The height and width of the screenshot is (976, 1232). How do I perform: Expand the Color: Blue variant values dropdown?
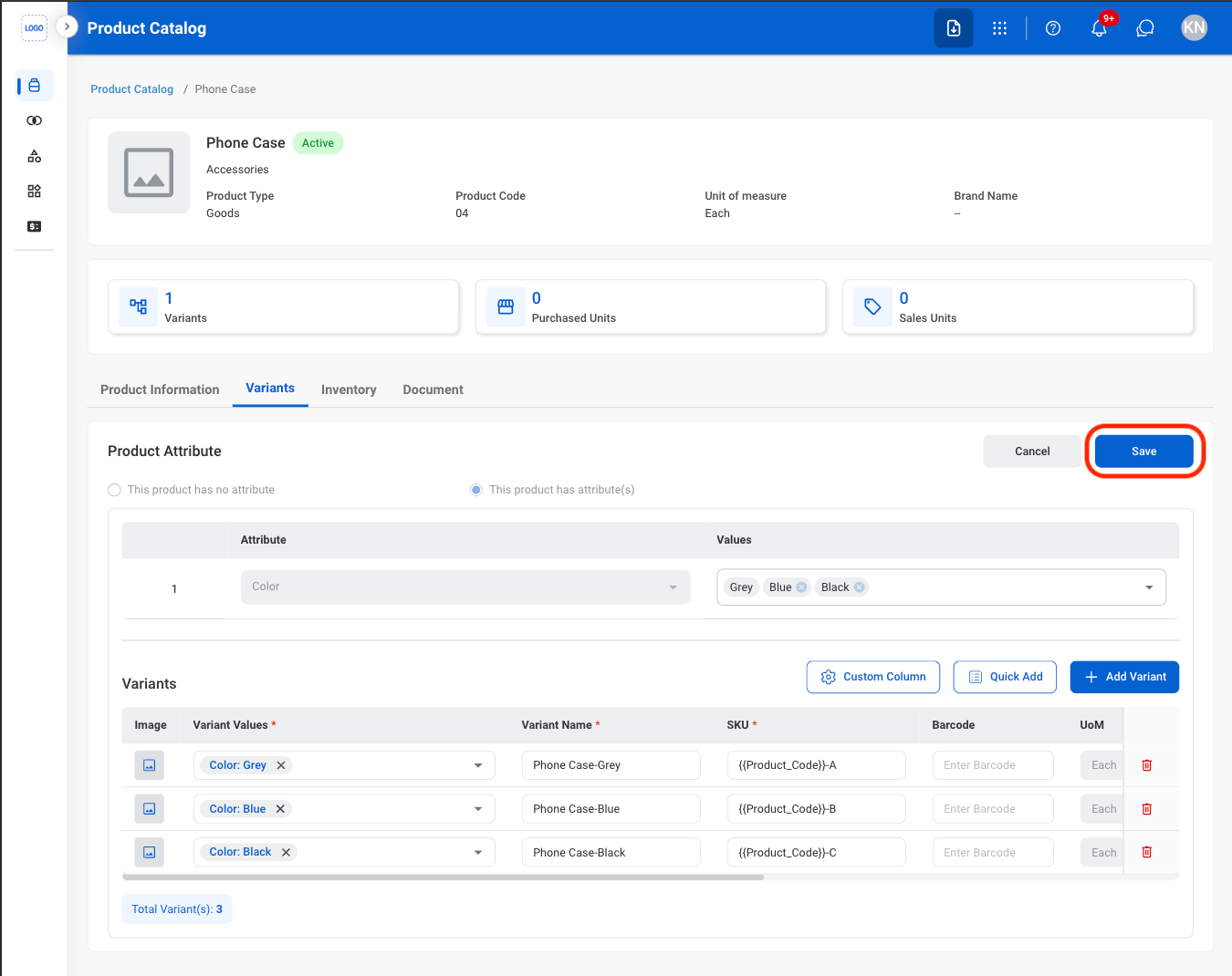478,809
